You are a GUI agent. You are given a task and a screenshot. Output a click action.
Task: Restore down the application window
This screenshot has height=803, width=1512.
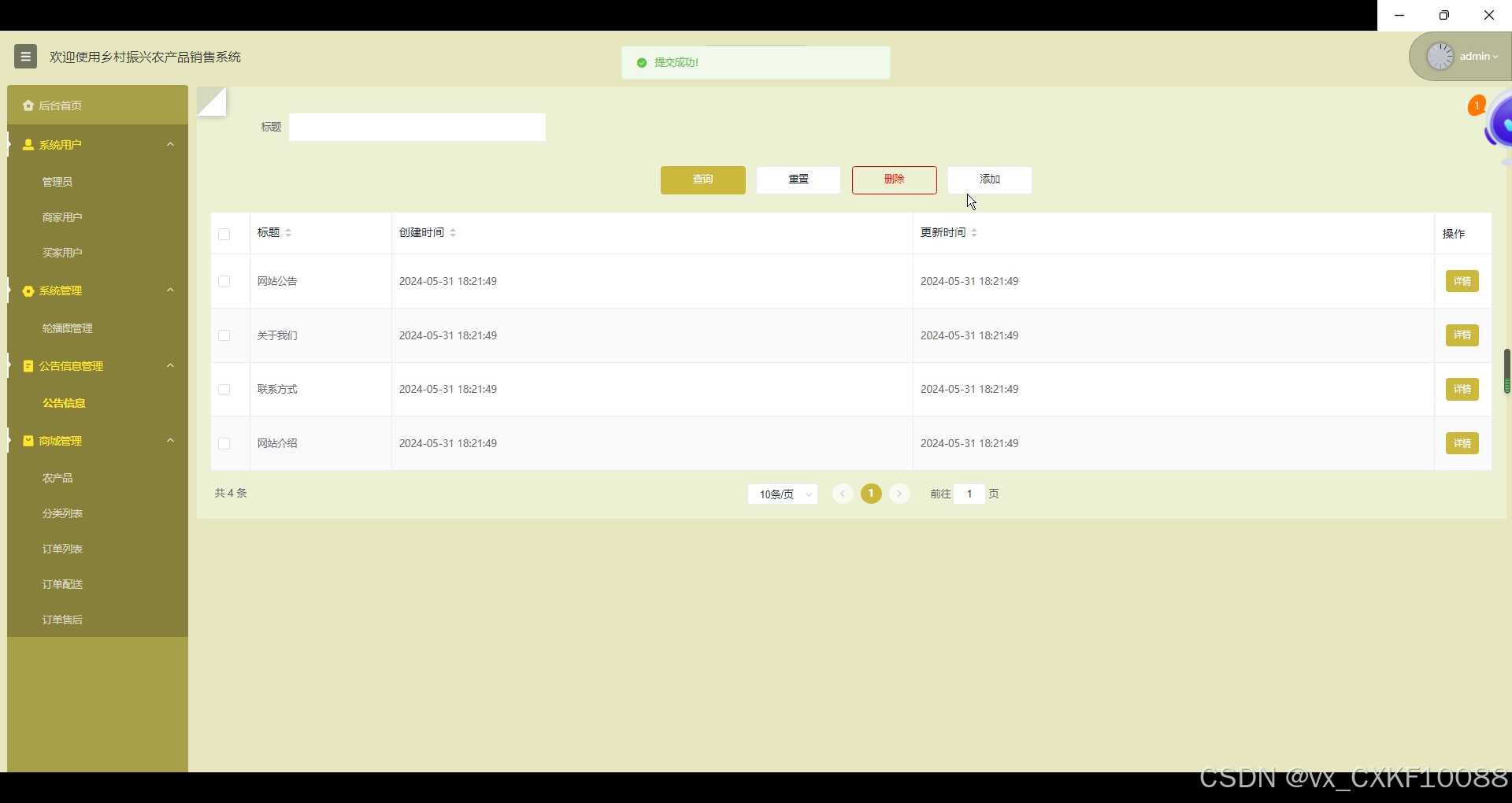(x=1444, y=15)
